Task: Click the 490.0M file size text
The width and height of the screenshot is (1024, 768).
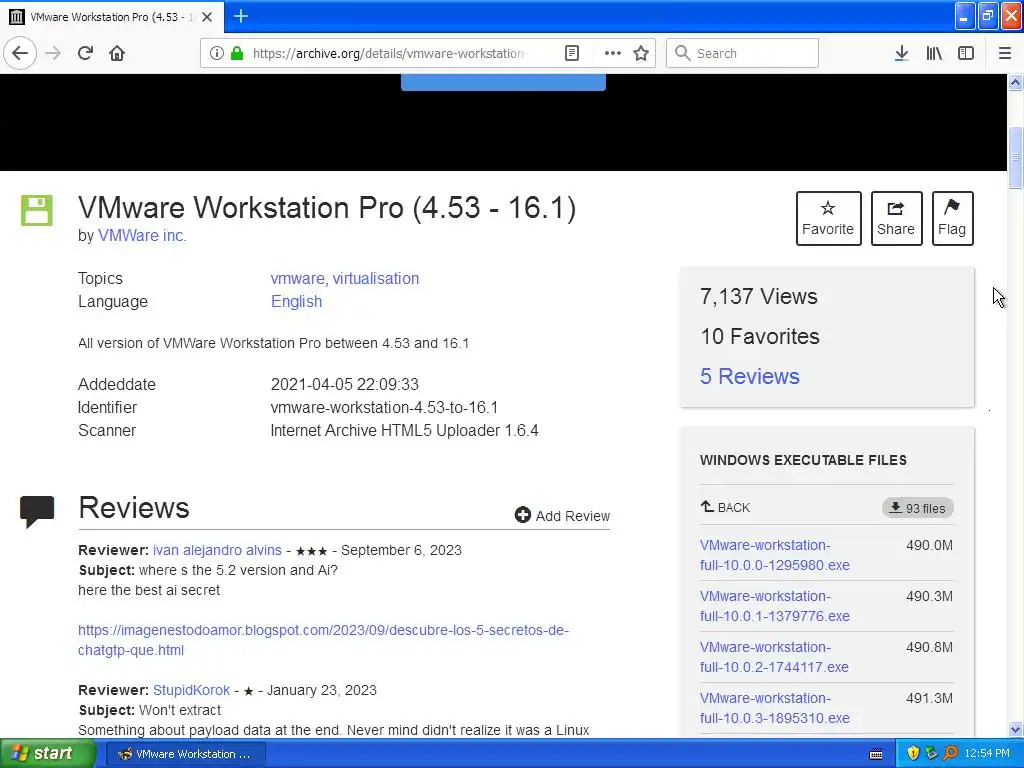Action: tap(929, 545)
